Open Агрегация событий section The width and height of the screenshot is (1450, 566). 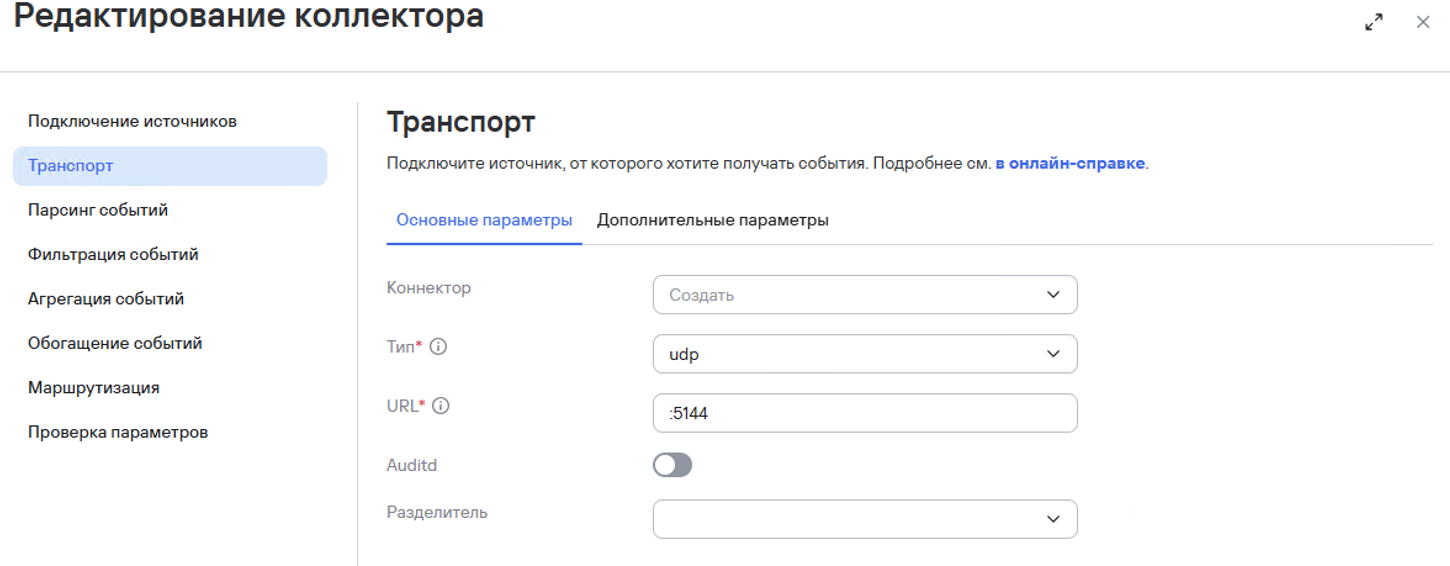tap(106, 299)
